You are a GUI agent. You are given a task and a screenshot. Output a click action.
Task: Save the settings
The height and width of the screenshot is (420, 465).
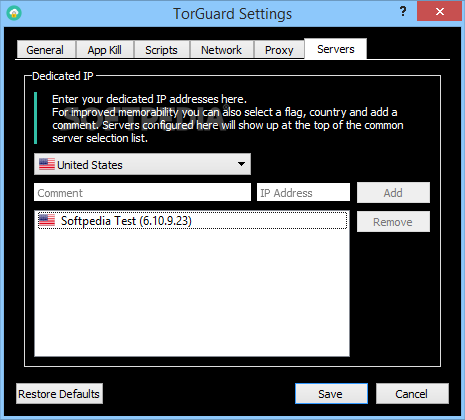(x=331, y=394)
